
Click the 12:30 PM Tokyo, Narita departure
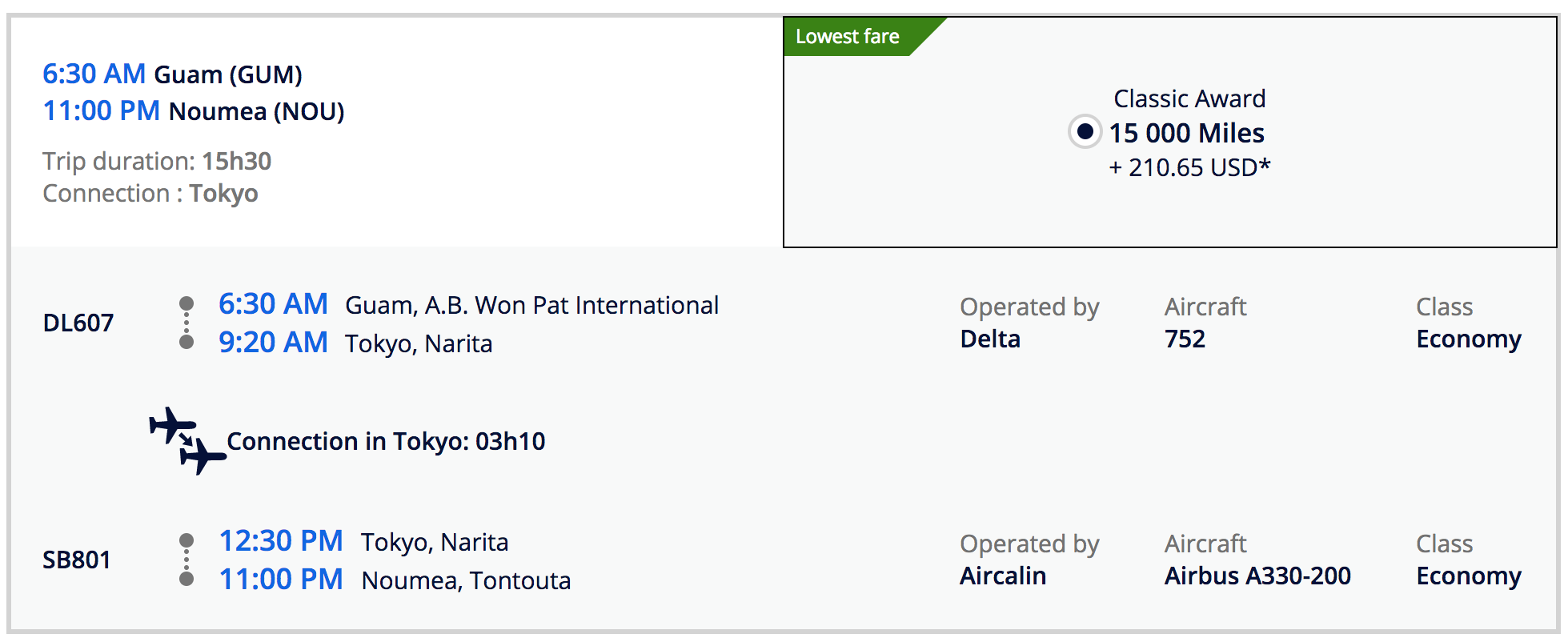(x=363, y=541)
